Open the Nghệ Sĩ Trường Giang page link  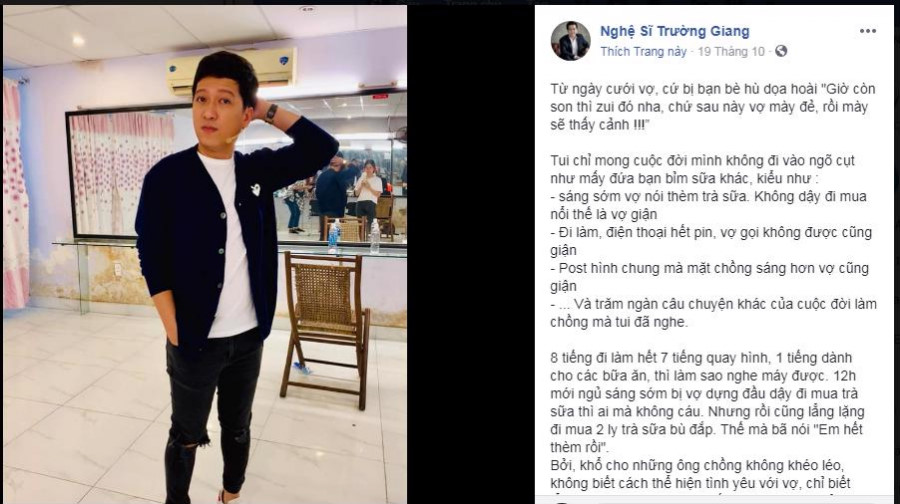(x=674, y=31)
